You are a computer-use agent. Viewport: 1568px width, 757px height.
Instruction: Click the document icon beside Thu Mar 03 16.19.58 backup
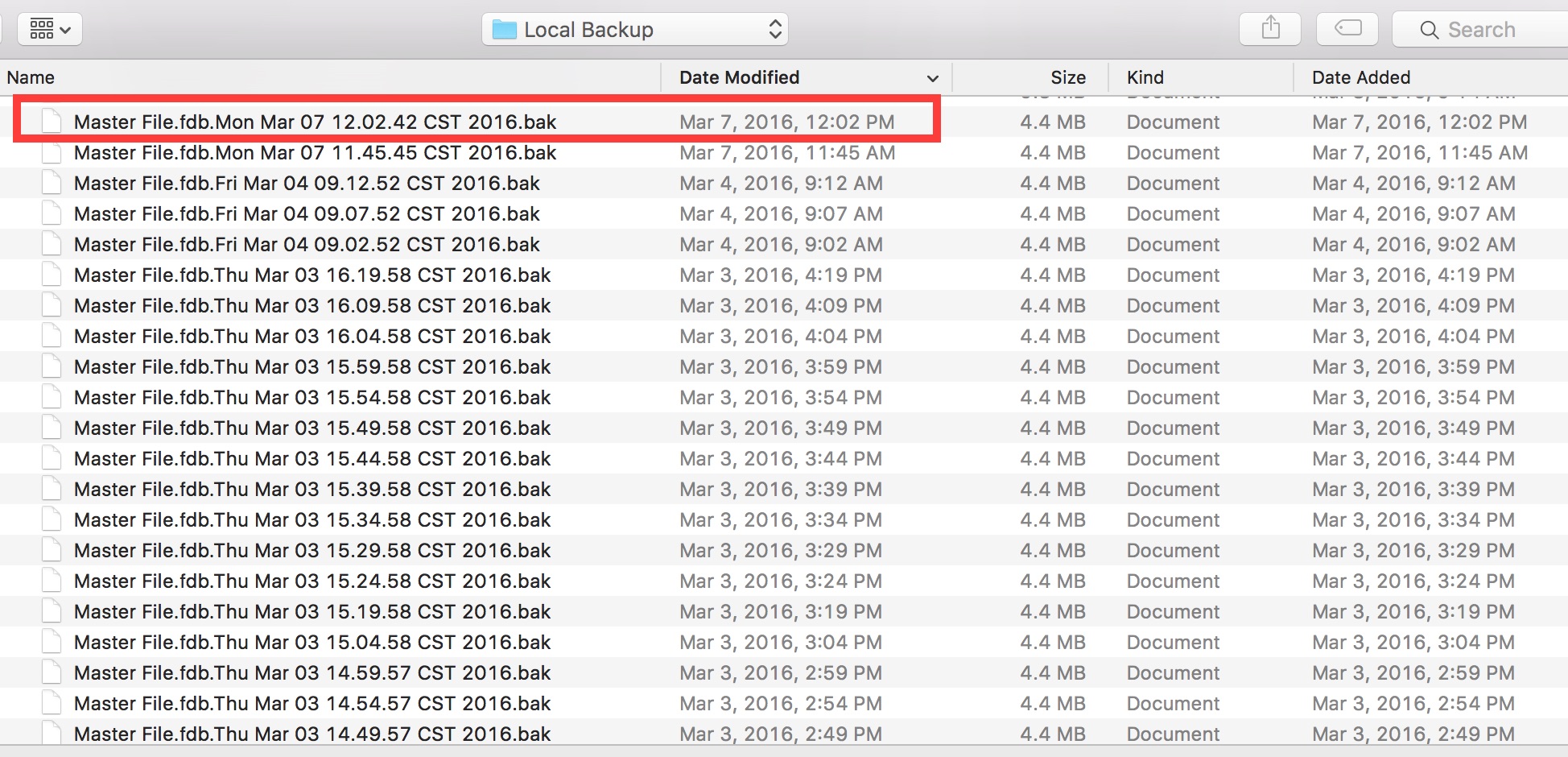tap(52, 274)
